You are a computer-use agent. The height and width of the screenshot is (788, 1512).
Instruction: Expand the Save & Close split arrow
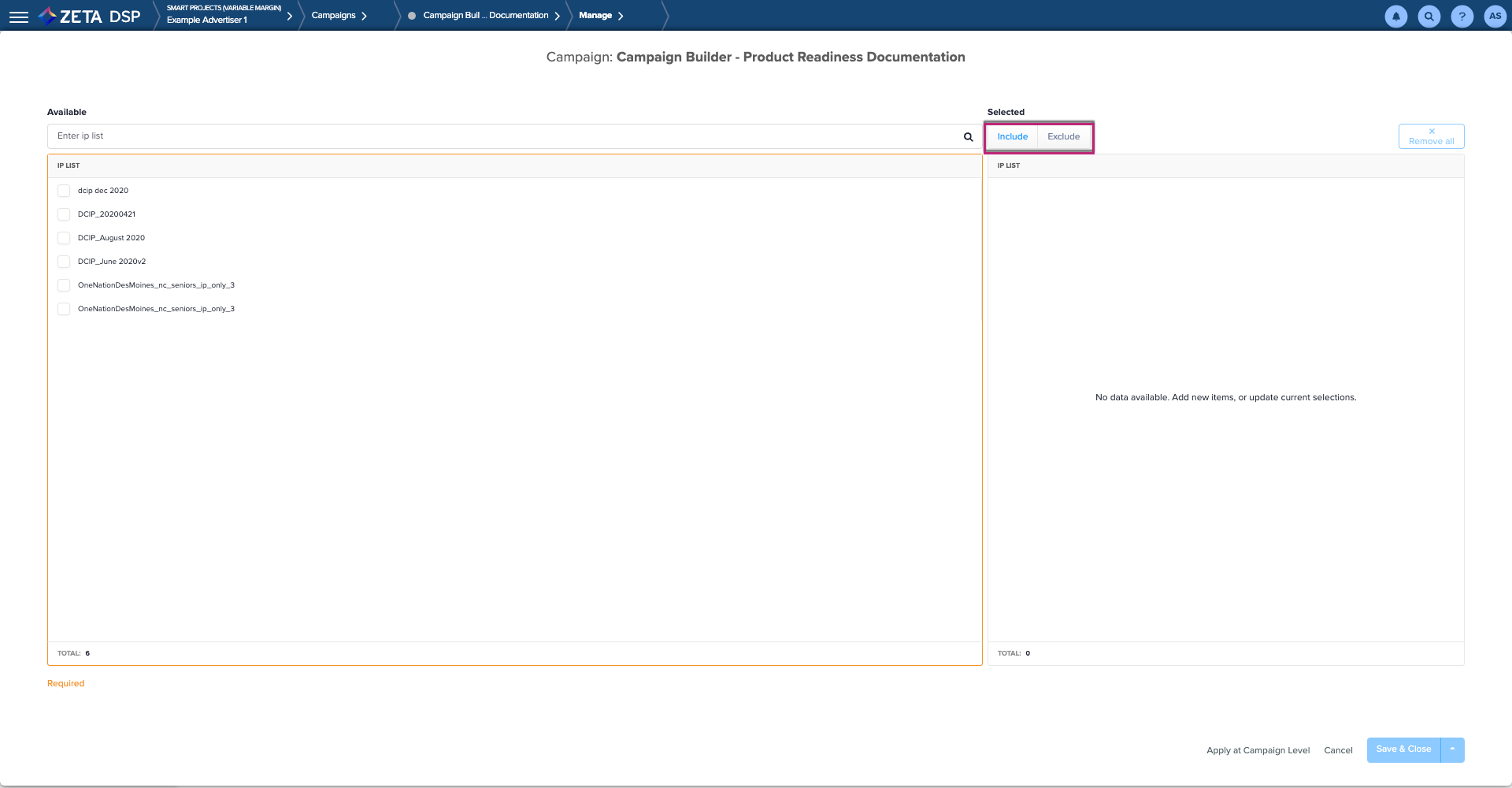click(1452, 749)
